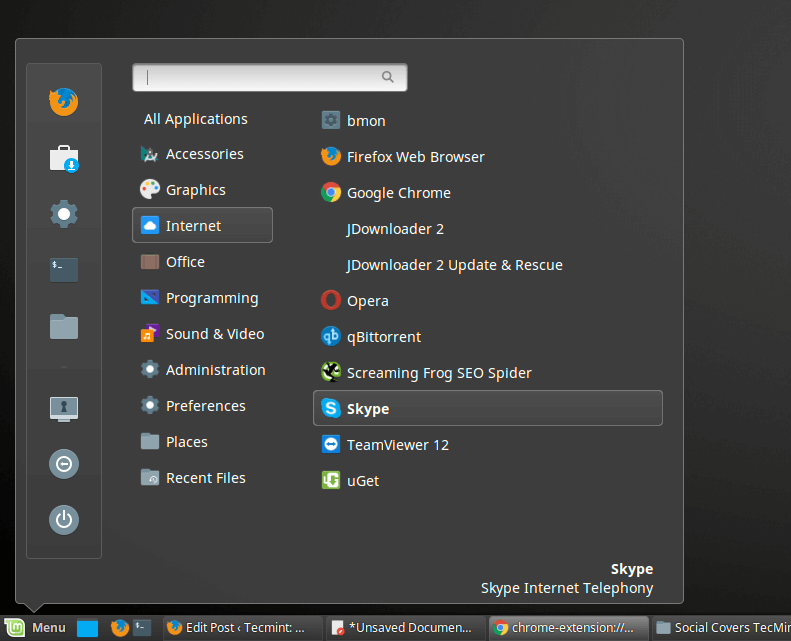Click the Skype list entry label
This screenshot has height=641, width=791.
click(368, 409)
